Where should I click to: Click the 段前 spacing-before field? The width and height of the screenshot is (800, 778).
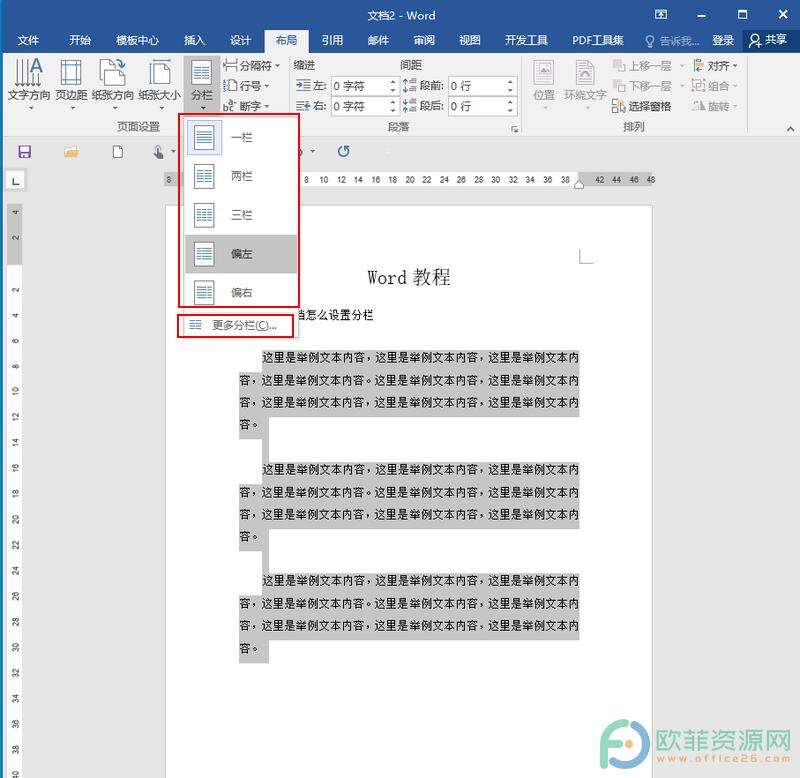(x=477, y=86)
